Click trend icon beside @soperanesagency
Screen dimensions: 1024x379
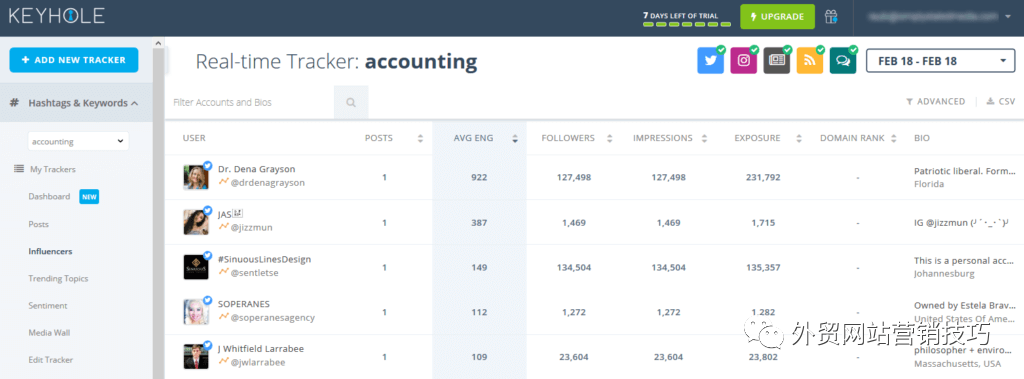click(x=223, y=317)
